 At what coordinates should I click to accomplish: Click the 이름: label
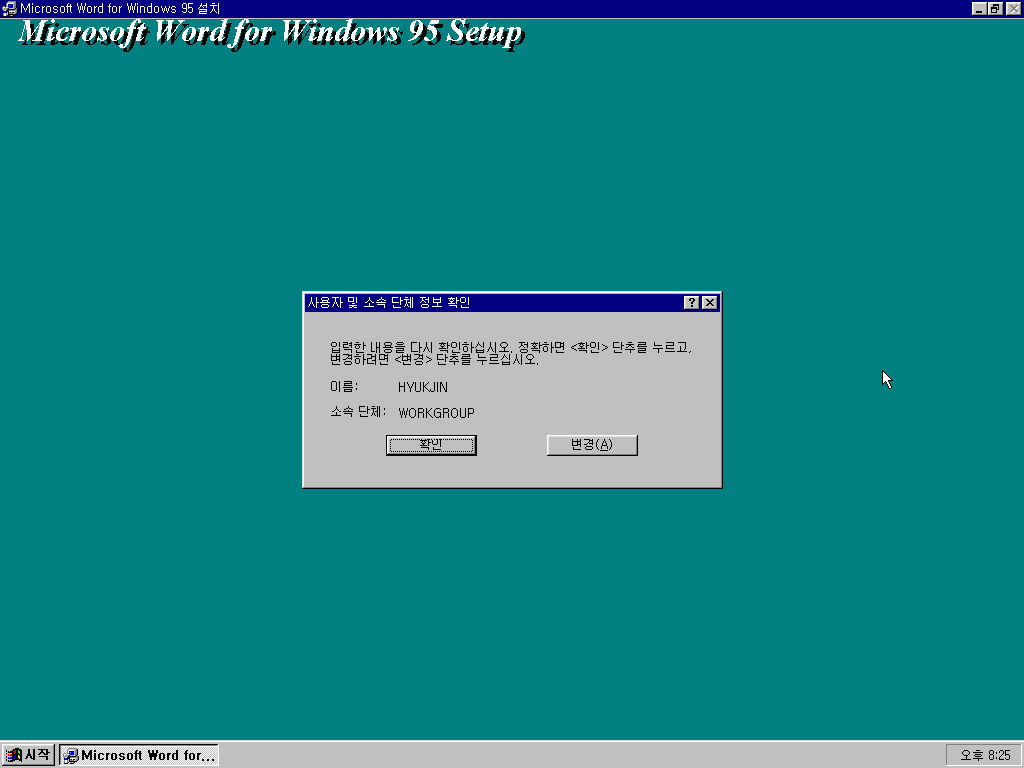click(x=344, y=387)
